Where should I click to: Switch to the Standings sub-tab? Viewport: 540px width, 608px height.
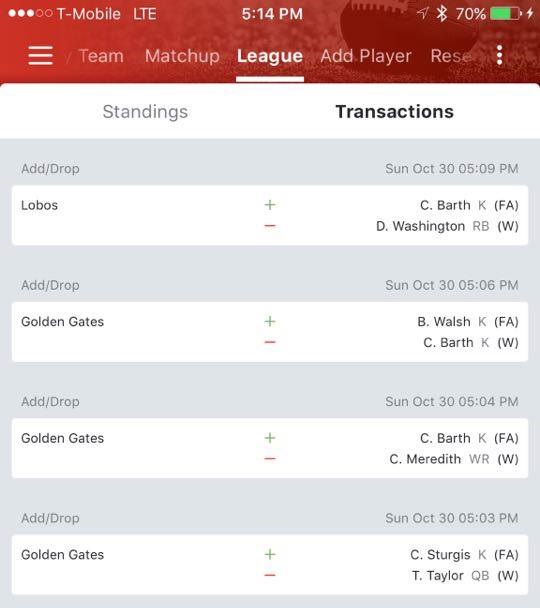[145, 112]
